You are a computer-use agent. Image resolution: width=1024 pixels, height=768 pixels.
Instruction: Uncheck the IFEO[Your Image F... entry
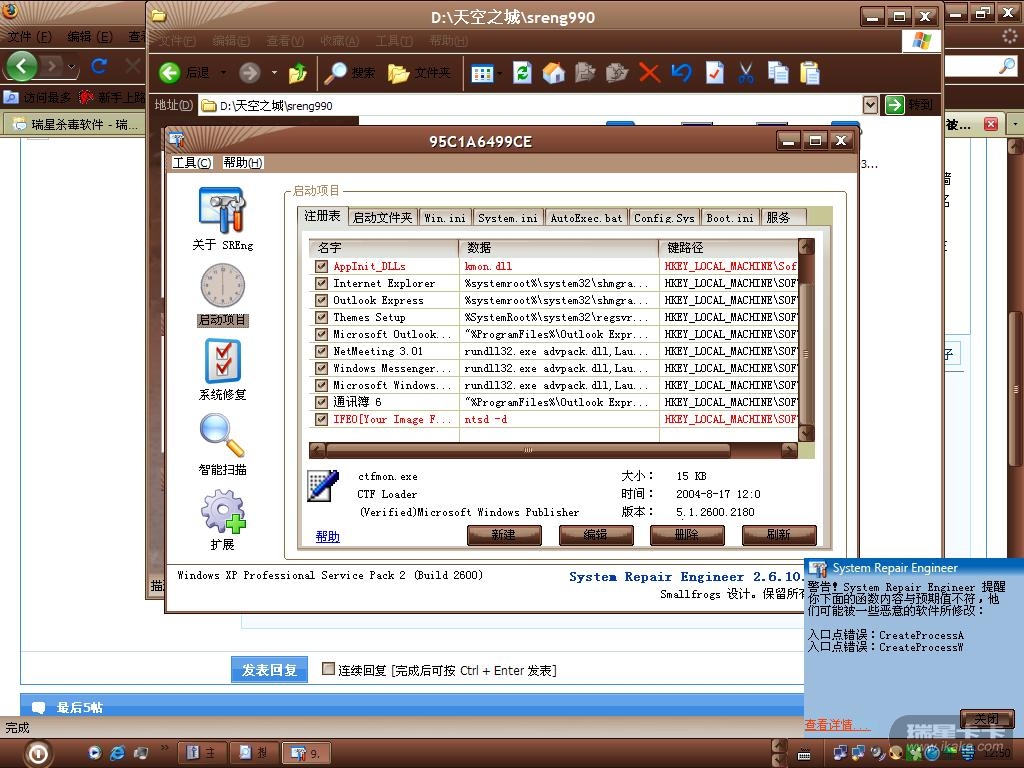tap(321, 419)
